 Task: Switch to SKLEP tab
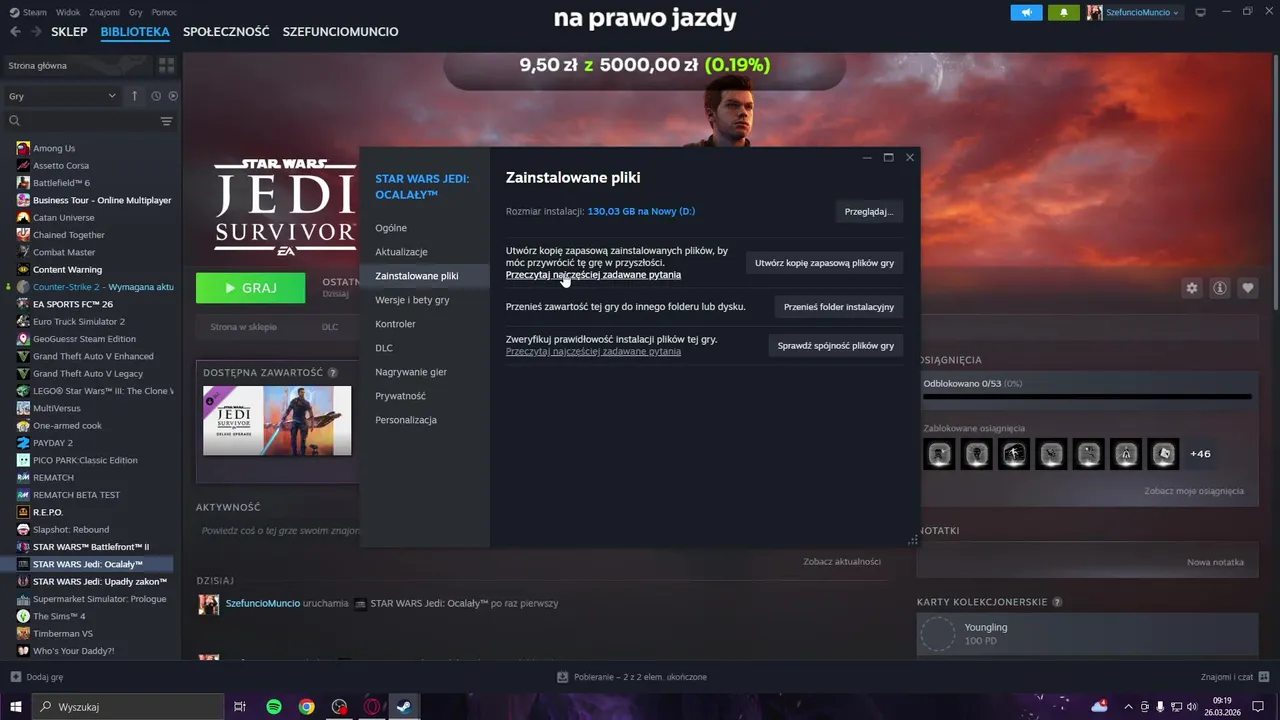69,32
